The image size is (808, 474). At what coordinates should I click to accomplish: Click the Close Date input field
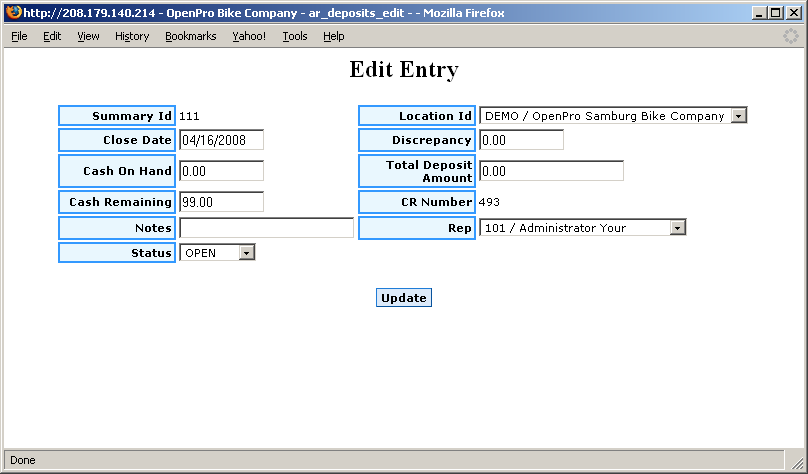(221, 140)
